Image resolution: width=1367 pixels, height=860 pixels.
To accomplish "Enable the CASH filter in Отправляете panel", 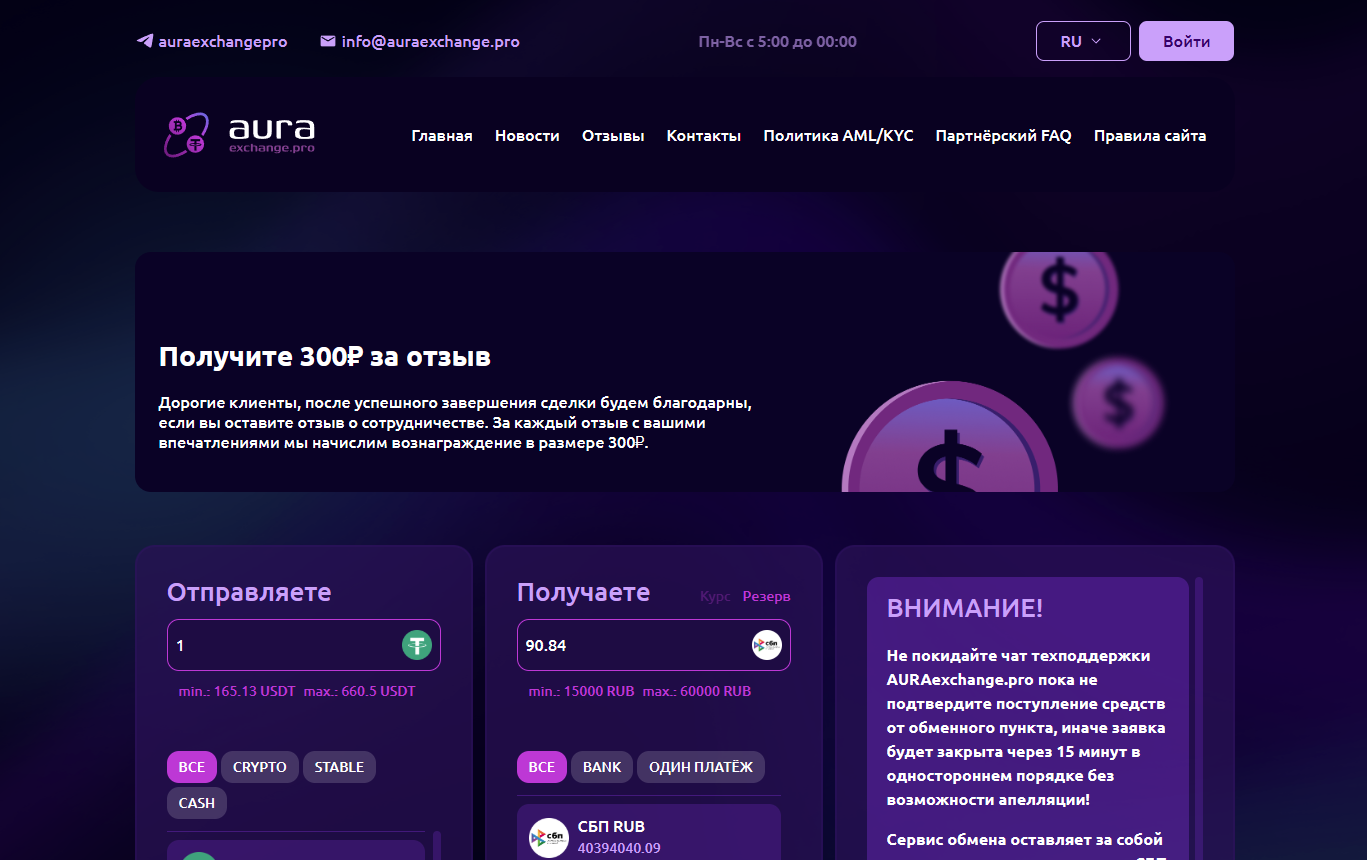I will point(196,802).
